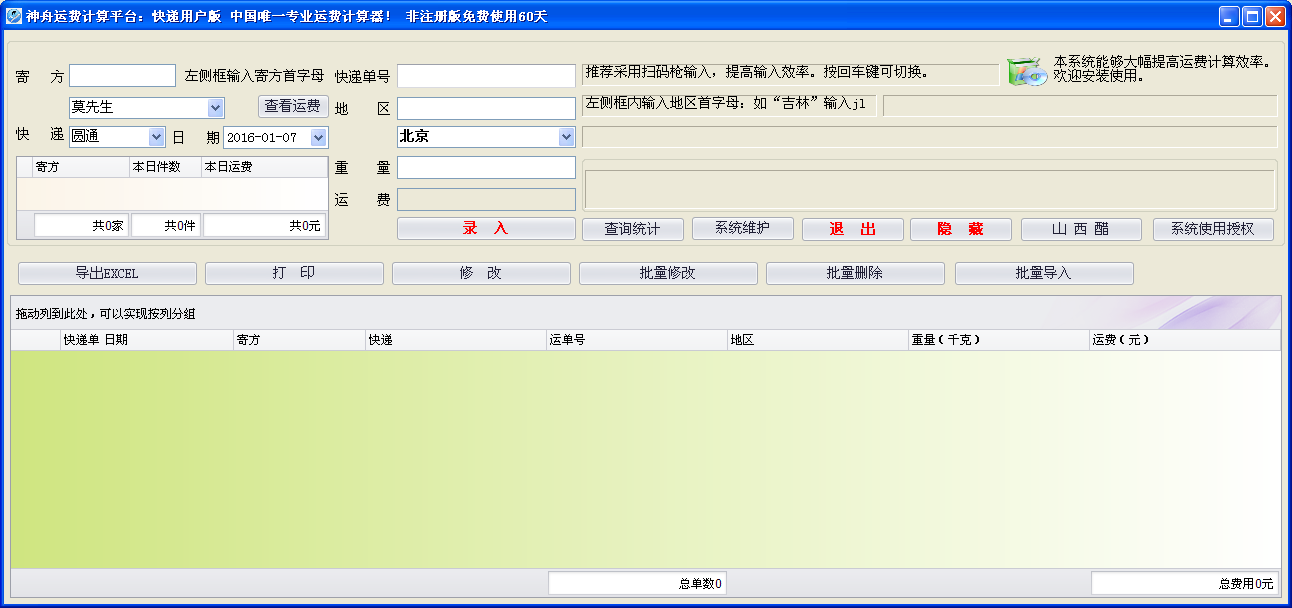Click the 查看运费 button
Viewport: 1292px width, 608px height.
pos(293,107)
